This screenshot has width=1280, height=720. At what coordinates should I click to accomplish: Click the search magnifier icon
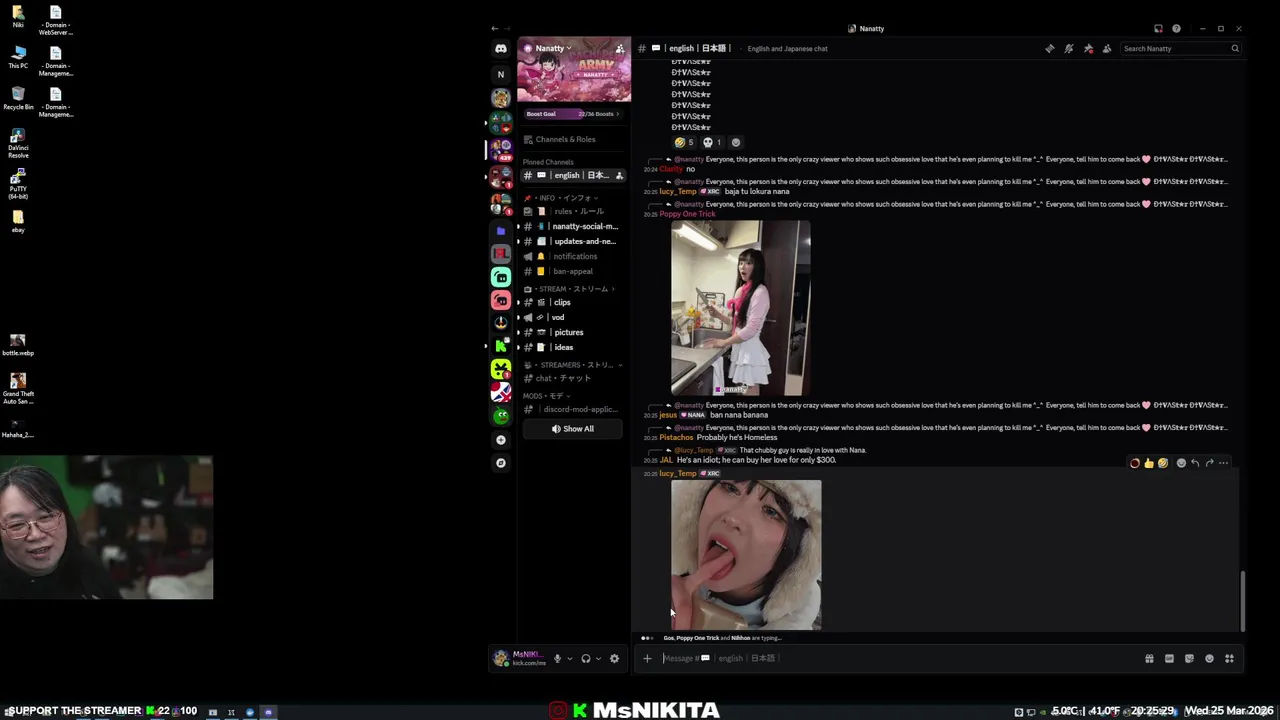1235,48
